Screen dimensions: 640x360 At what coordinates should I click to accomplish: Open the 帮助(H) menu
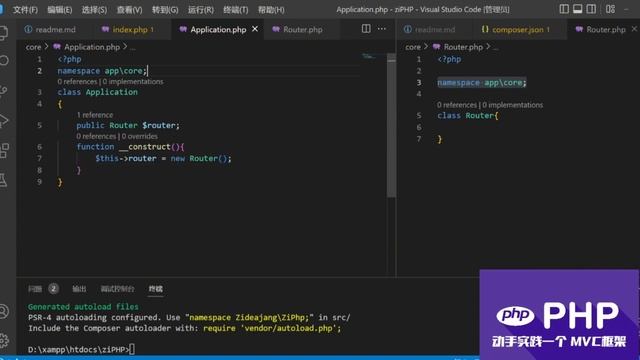(271, 9)
